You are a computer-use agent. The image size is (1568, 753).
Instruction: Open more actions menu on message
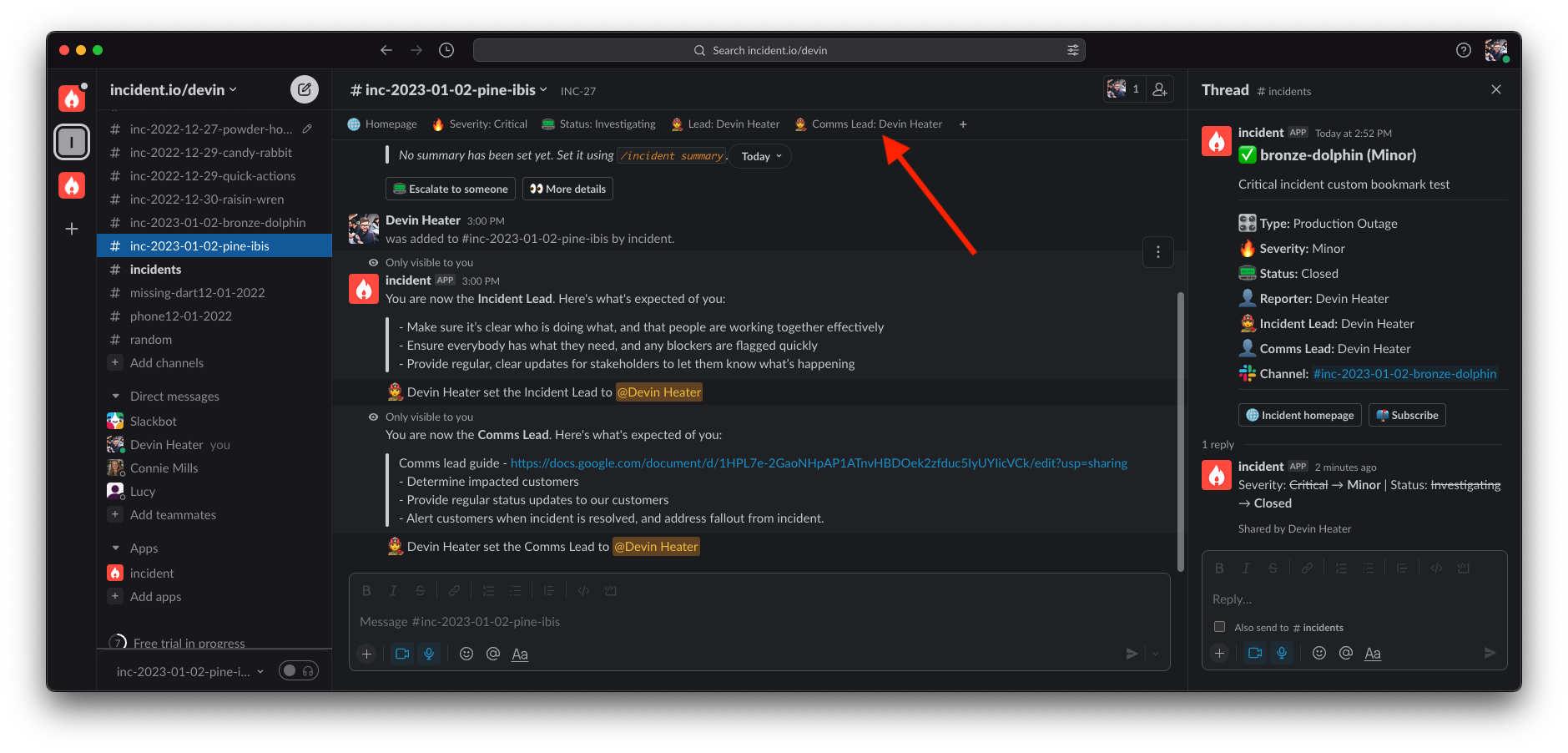(1157, 252)
